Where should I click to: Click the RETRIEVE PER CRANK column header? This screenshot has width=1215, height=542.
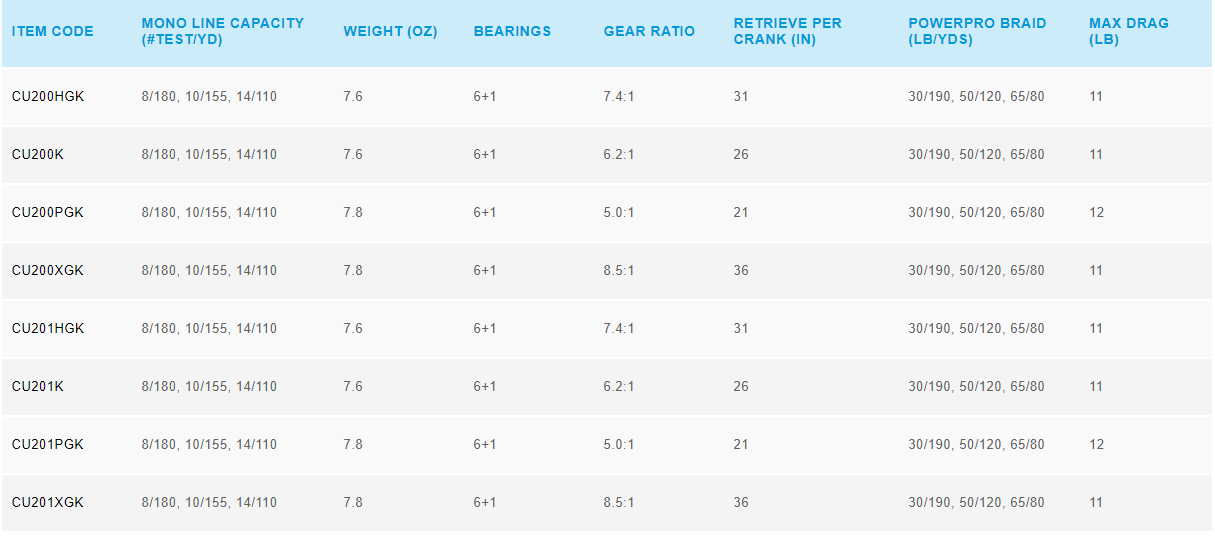[787, 31]
